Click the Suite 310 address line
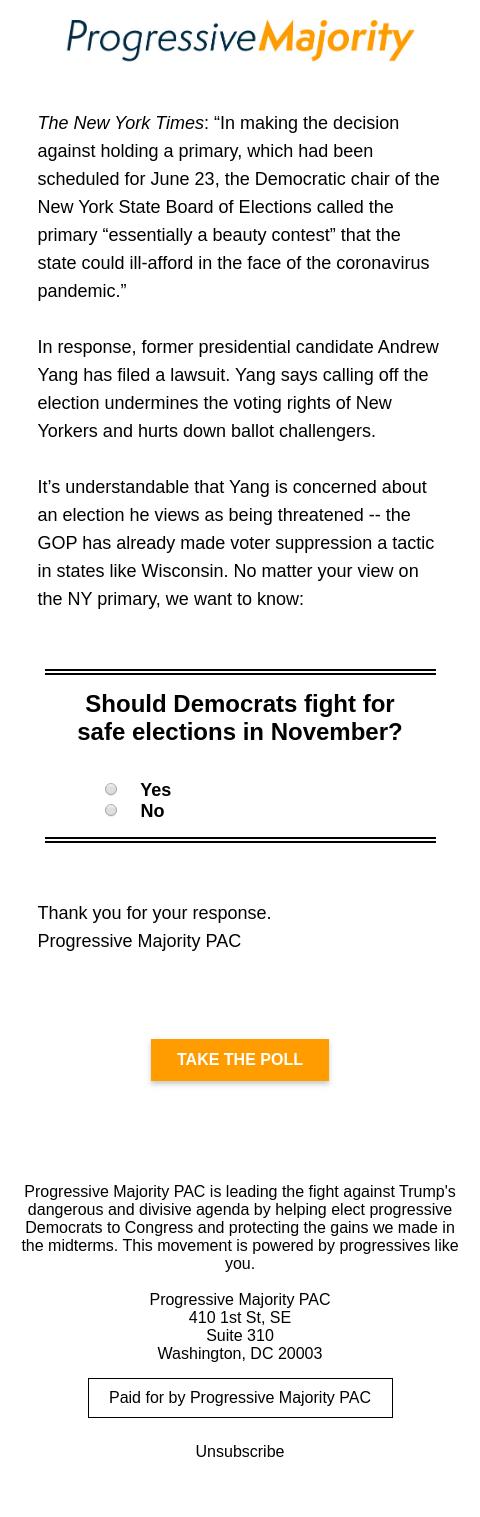Image resolution: width=480 pixels, height=1517 pixels. 240,1336
